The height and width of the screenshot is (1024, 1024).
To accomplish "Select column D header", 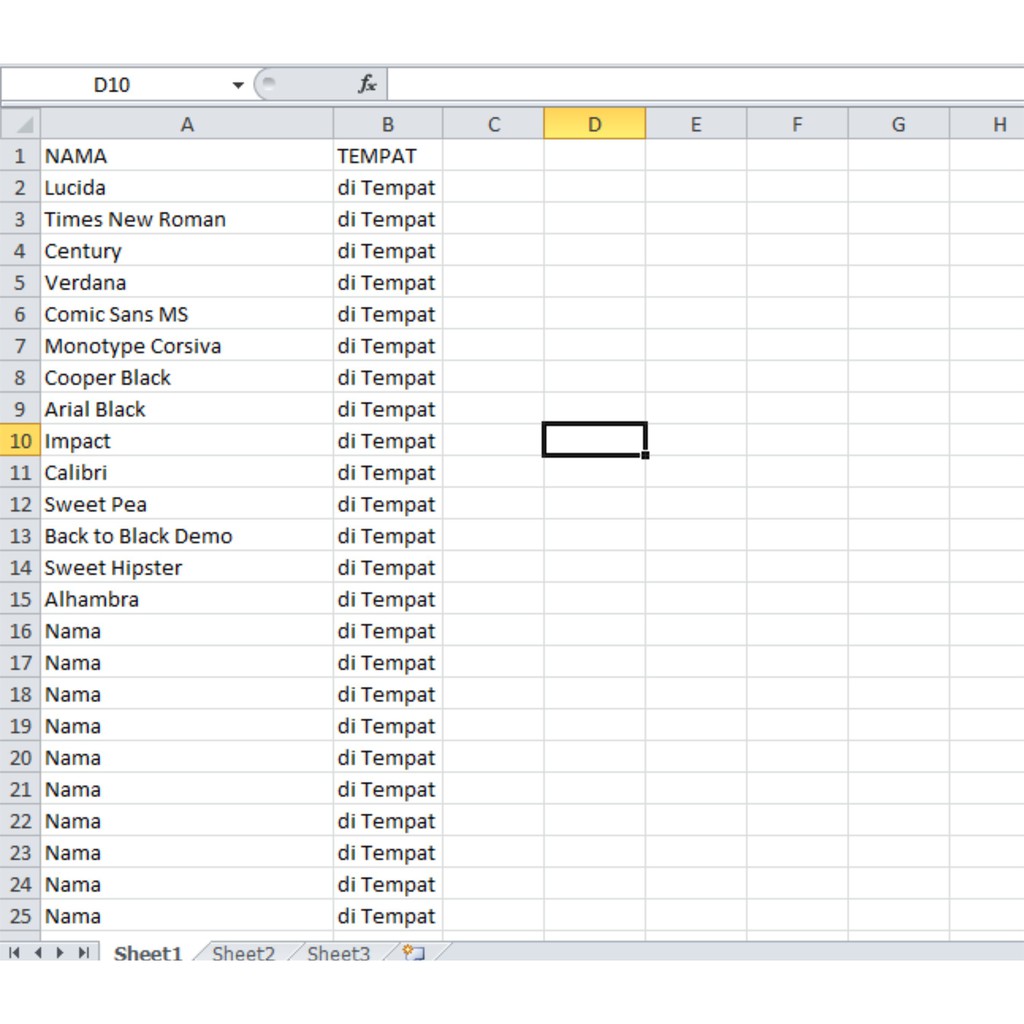I will [x=594, y=125].
